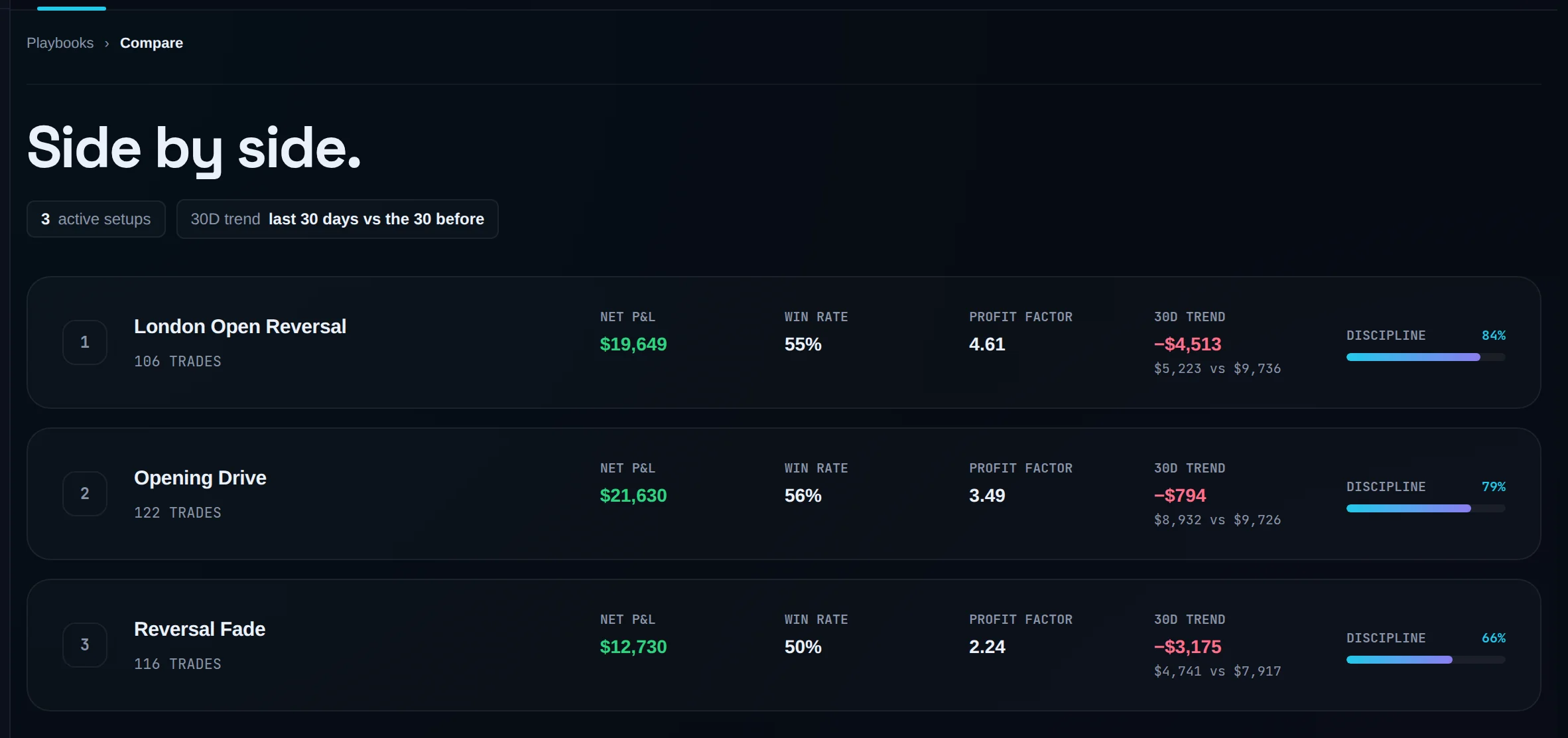This screenshot has height=738, width=1568.
Task: Click the London Open Reversal discipline bar
Action: (x=1426, y=357)
